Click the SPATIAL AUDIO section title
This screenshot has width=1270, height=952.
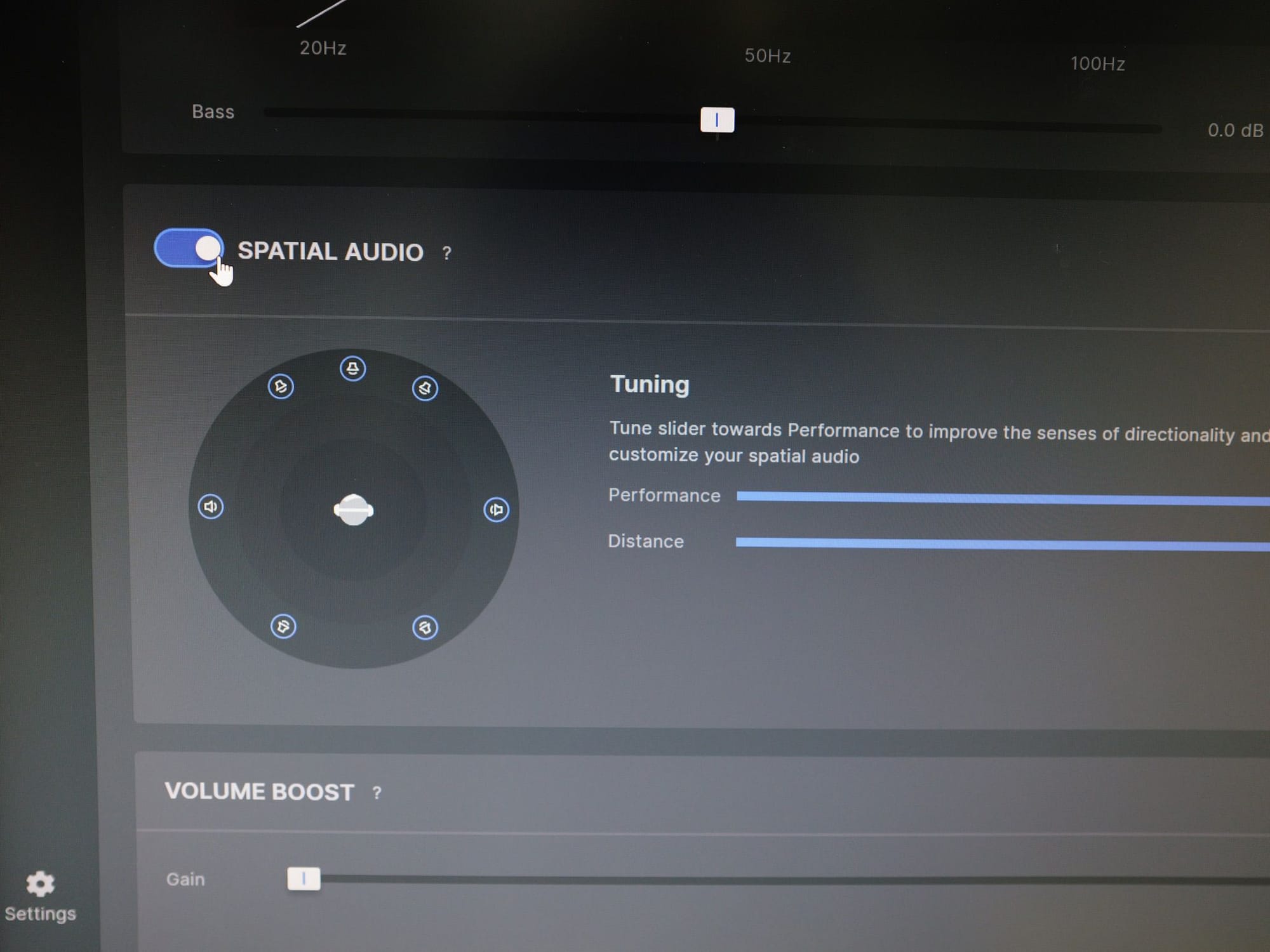tap(330, 251)
